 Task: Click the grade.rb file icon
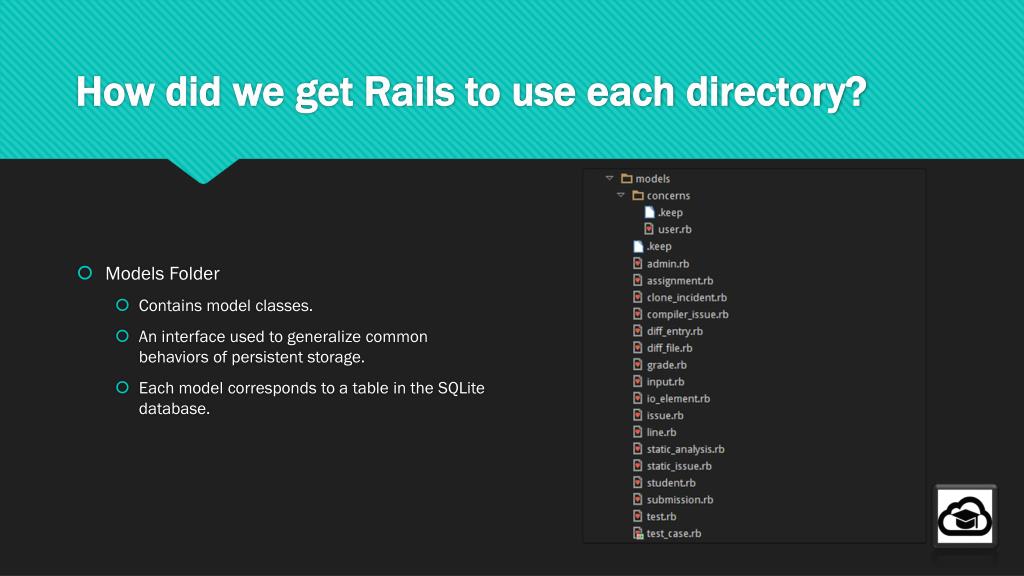638,365
